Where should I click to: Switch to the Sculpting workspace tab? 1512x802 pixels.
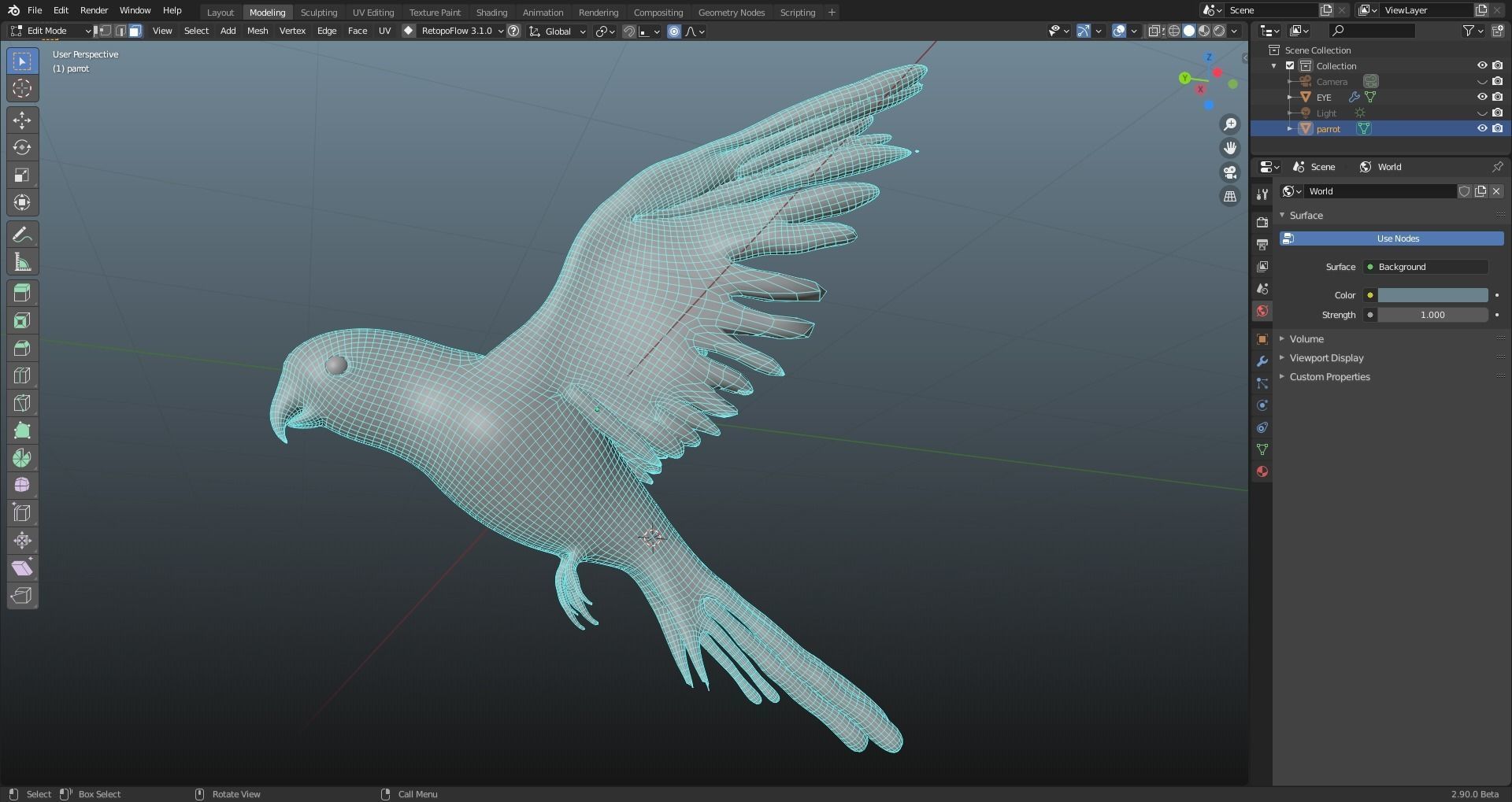[x=319, y=12]
